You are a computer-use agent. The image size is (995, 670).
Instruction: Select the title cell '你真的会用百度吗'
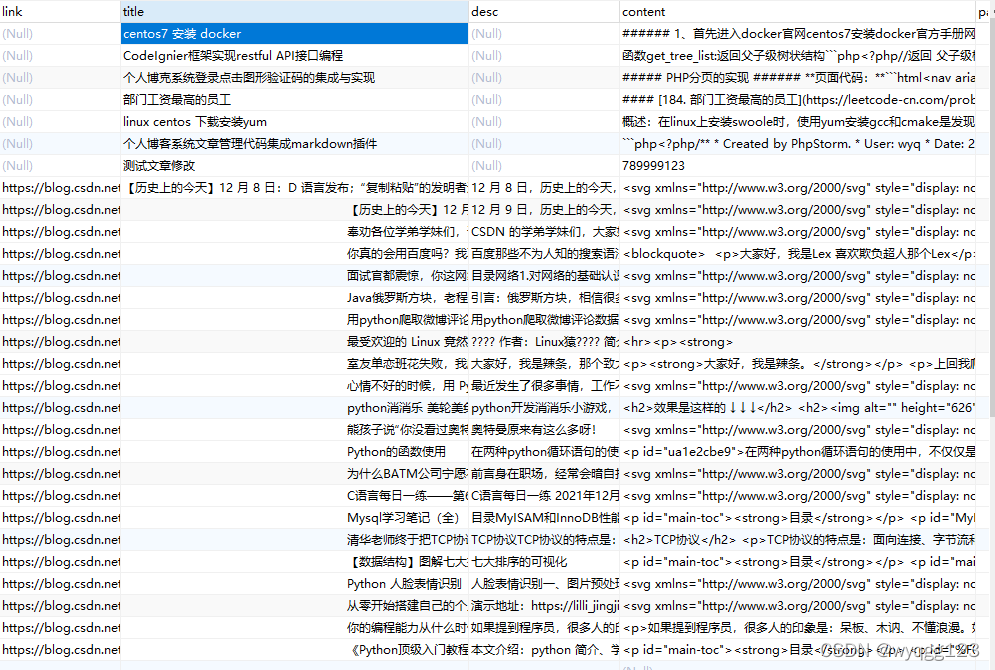[x=294, y=254]
